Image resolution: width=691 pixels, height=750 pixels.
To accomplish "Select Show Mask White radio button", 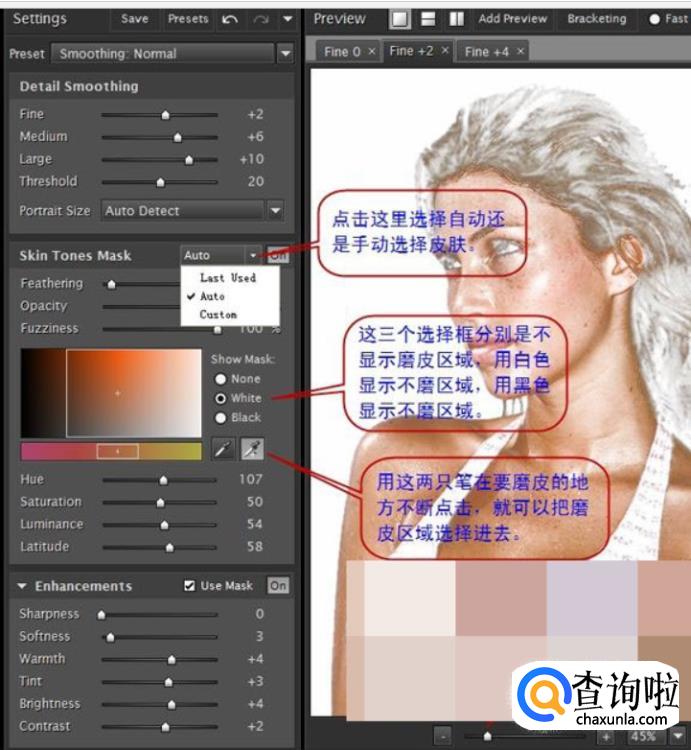I will (x=220, y=398).
